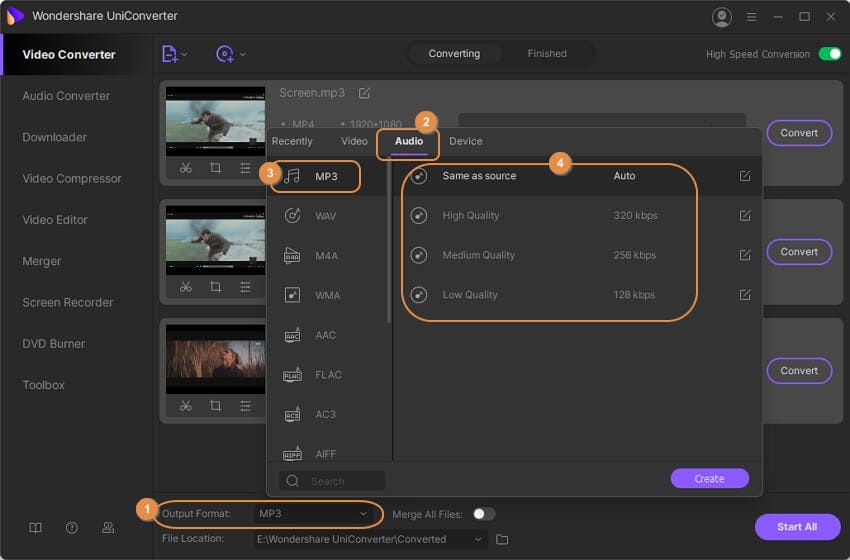Screen dimensions: 850x560
Task: Open the user guide book icon
Action: (x=35, y=527)
